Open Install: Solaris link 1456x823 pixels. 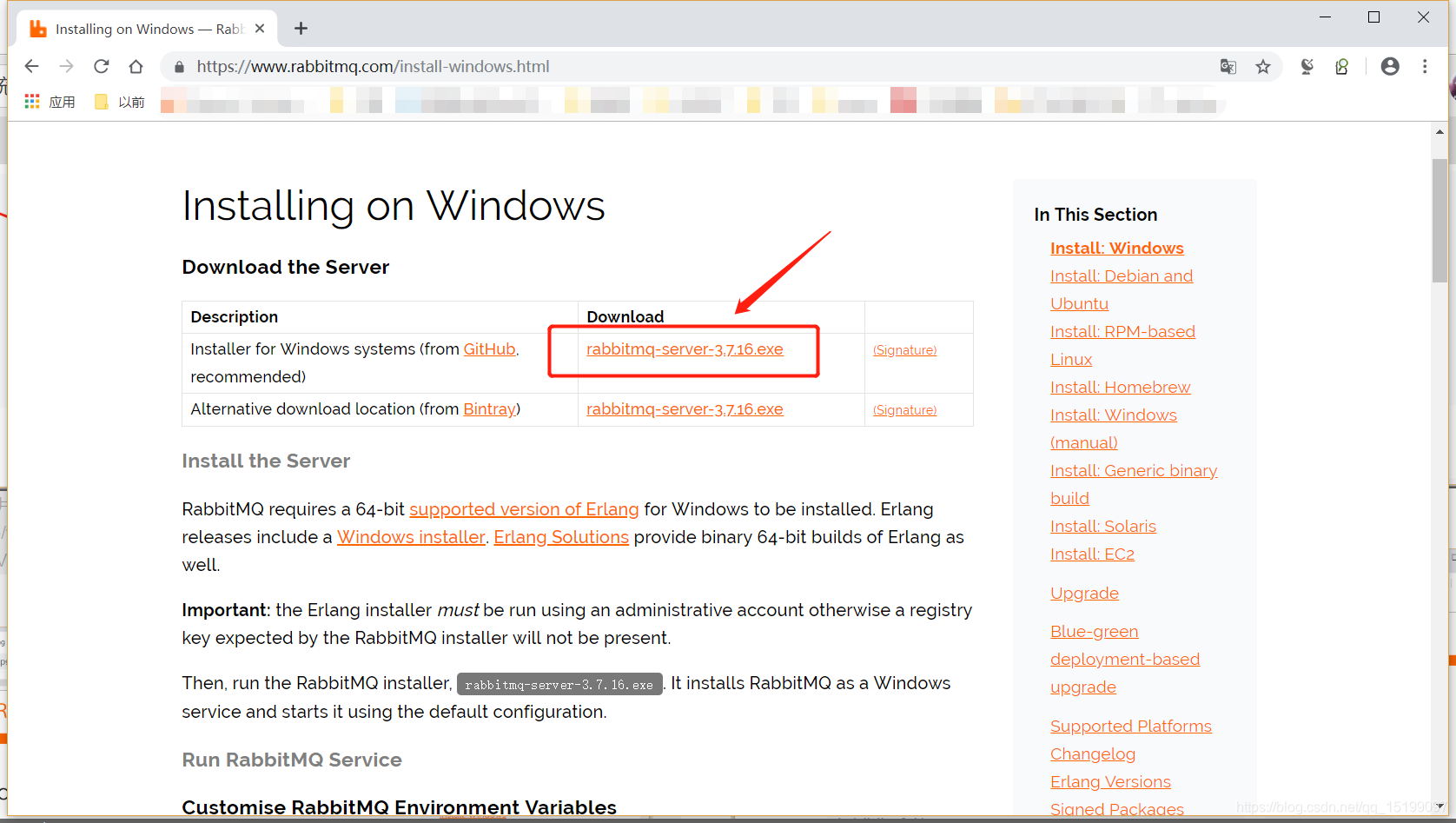(x=1102, y=527)
